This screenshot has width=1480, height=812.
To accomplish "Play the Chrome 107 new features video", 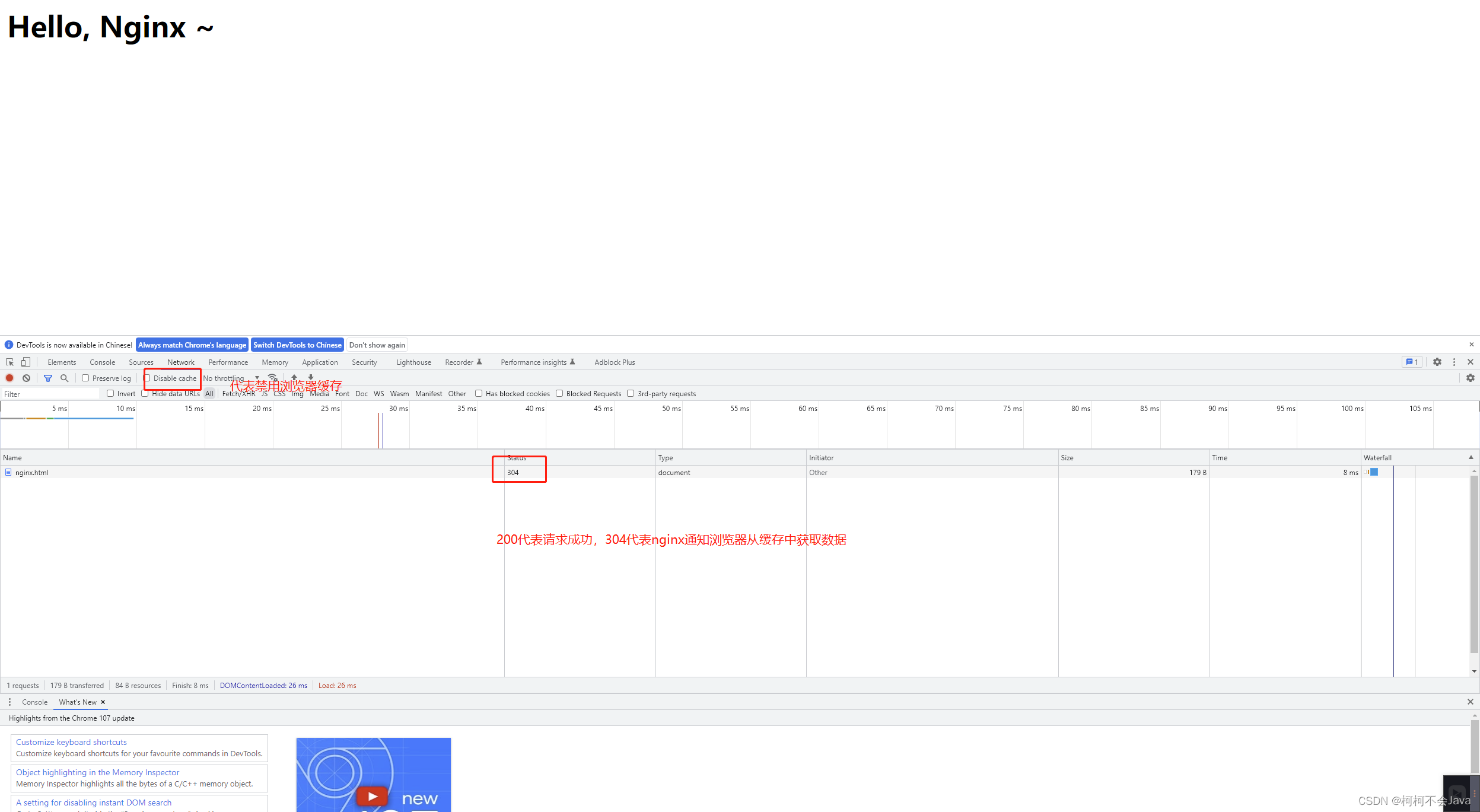I will click(372, 796).
